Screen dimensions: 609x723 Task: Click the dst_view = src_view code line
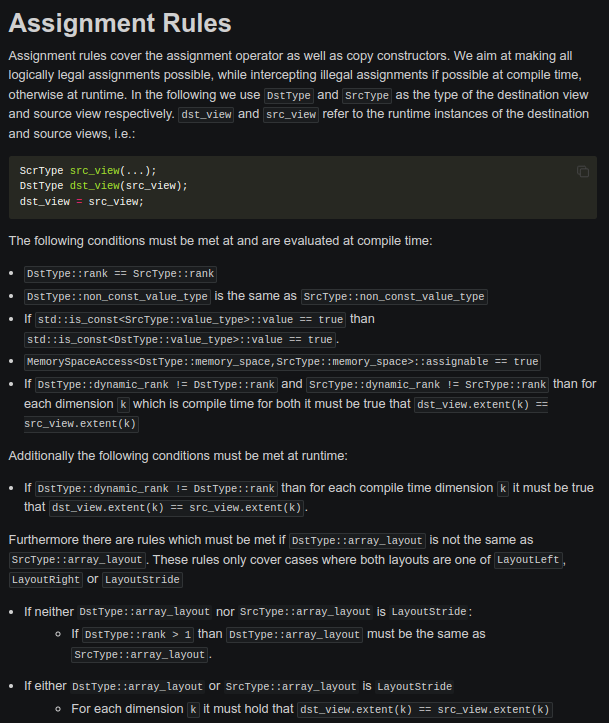82,201
